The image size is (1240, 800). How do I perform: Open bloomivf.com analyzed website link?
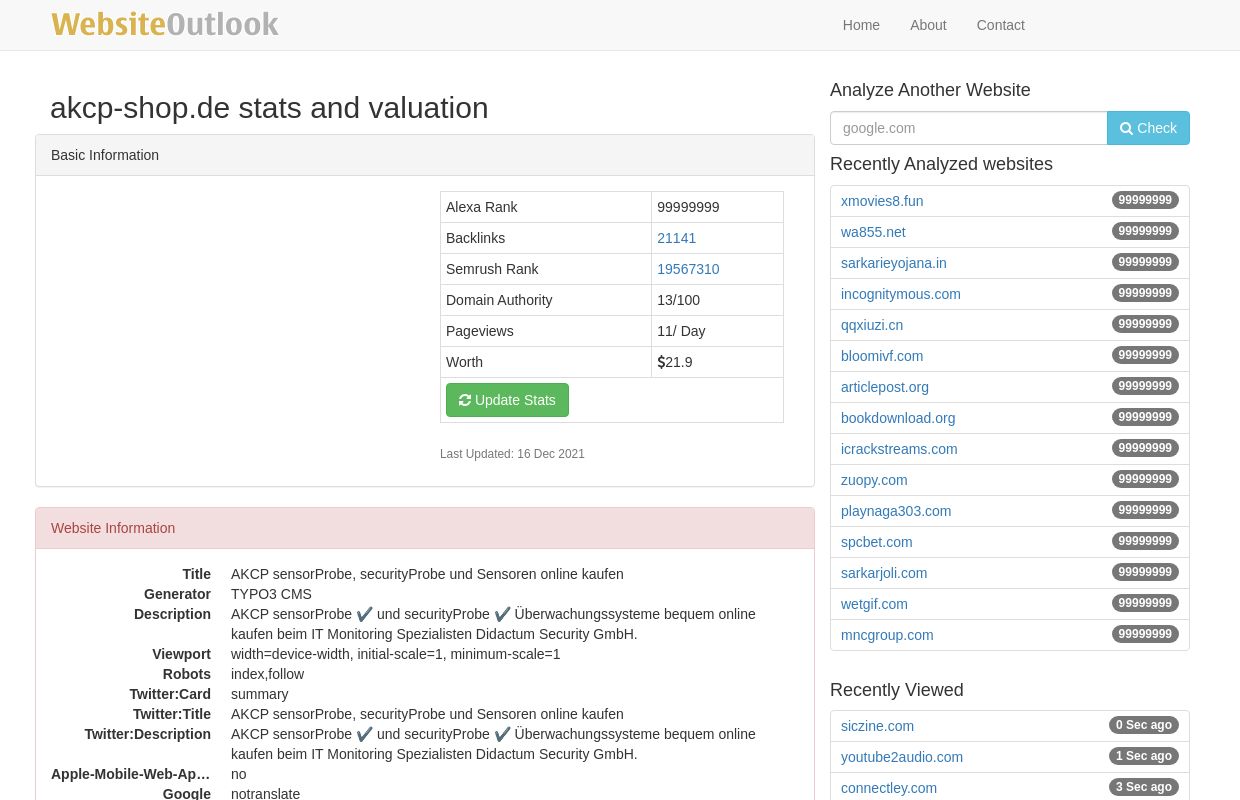[882, 356]
